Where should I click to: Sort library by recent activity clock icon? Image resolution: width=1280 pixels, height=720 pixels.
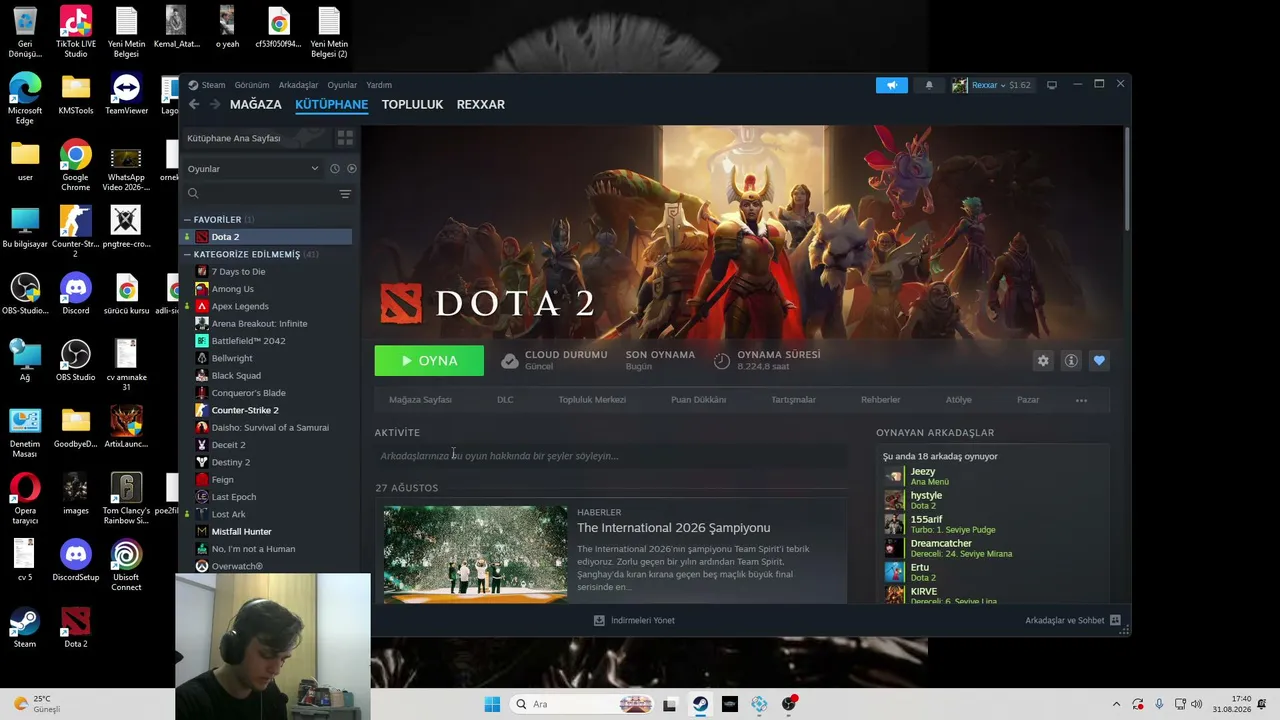pos(335,169)
